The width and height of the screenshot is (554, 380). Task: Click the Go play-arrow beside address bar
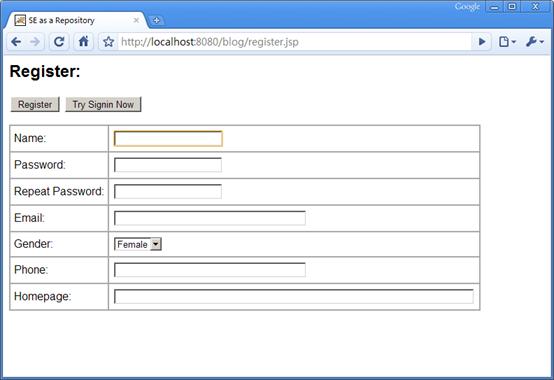click(x=482, y=42)
